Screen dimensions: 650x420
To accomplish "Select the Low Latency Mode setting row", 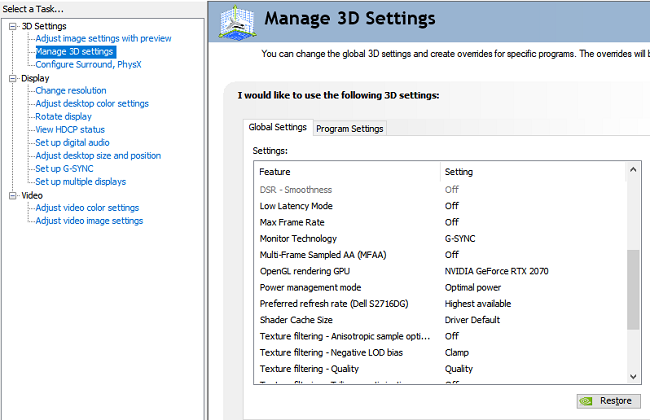I will click(295, 206).
